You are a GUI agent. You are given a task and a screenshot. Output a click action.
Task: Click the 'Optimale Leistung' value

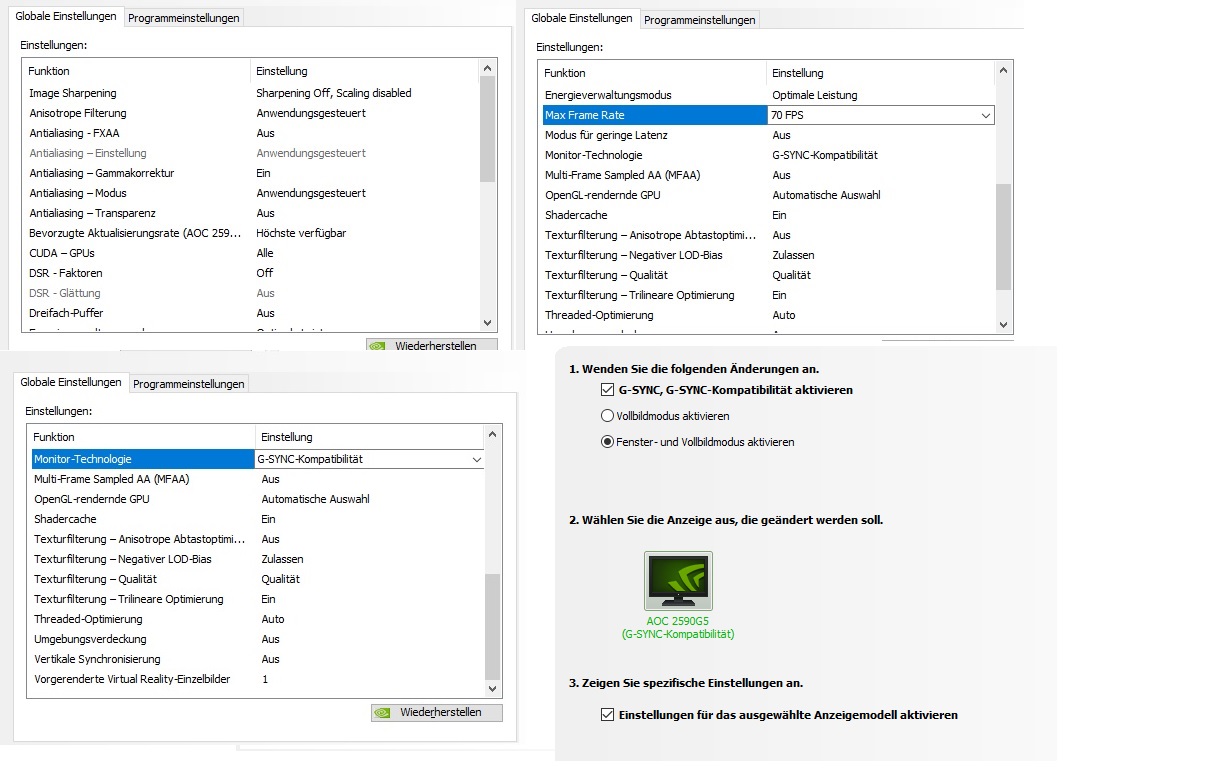tap(815, 95)
